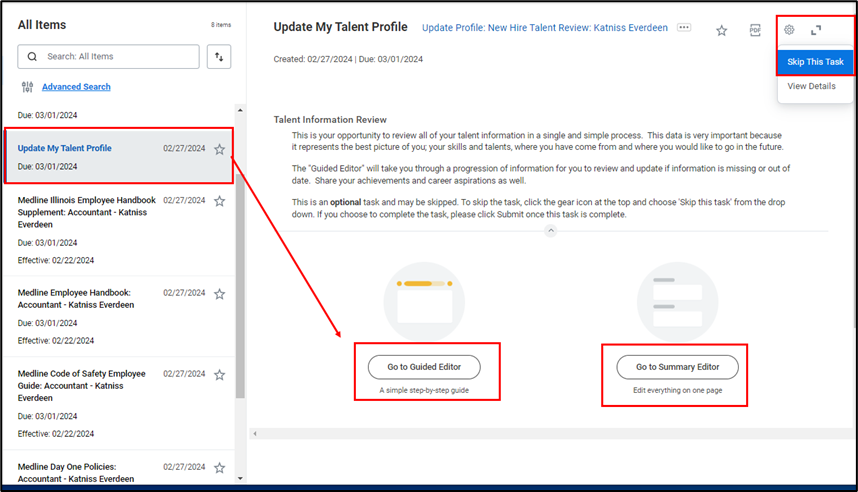Image resolution: width=858 pixels, height=492 pixels.
Task: Star the Medline Illinois Employee Handbook Supplement item
Action: tap(220, 201)
